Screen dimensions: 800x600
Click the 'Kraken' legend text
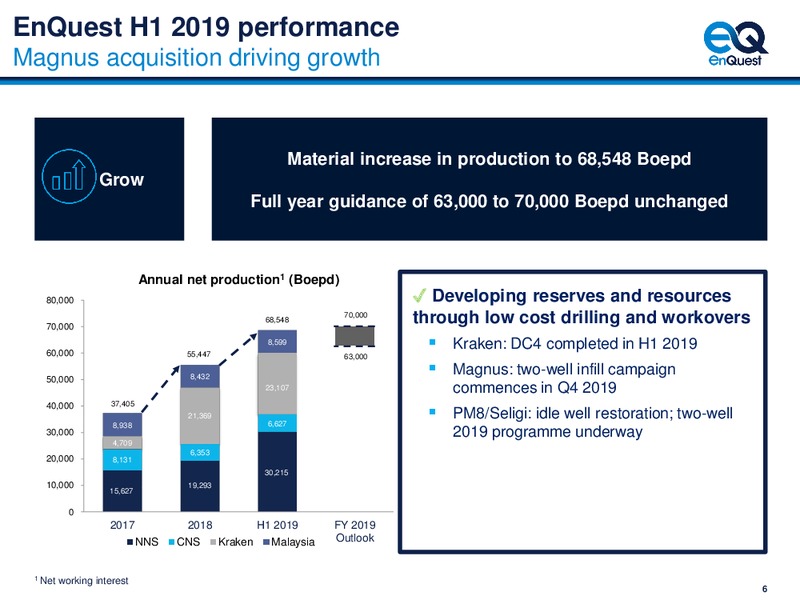[235, 542]
